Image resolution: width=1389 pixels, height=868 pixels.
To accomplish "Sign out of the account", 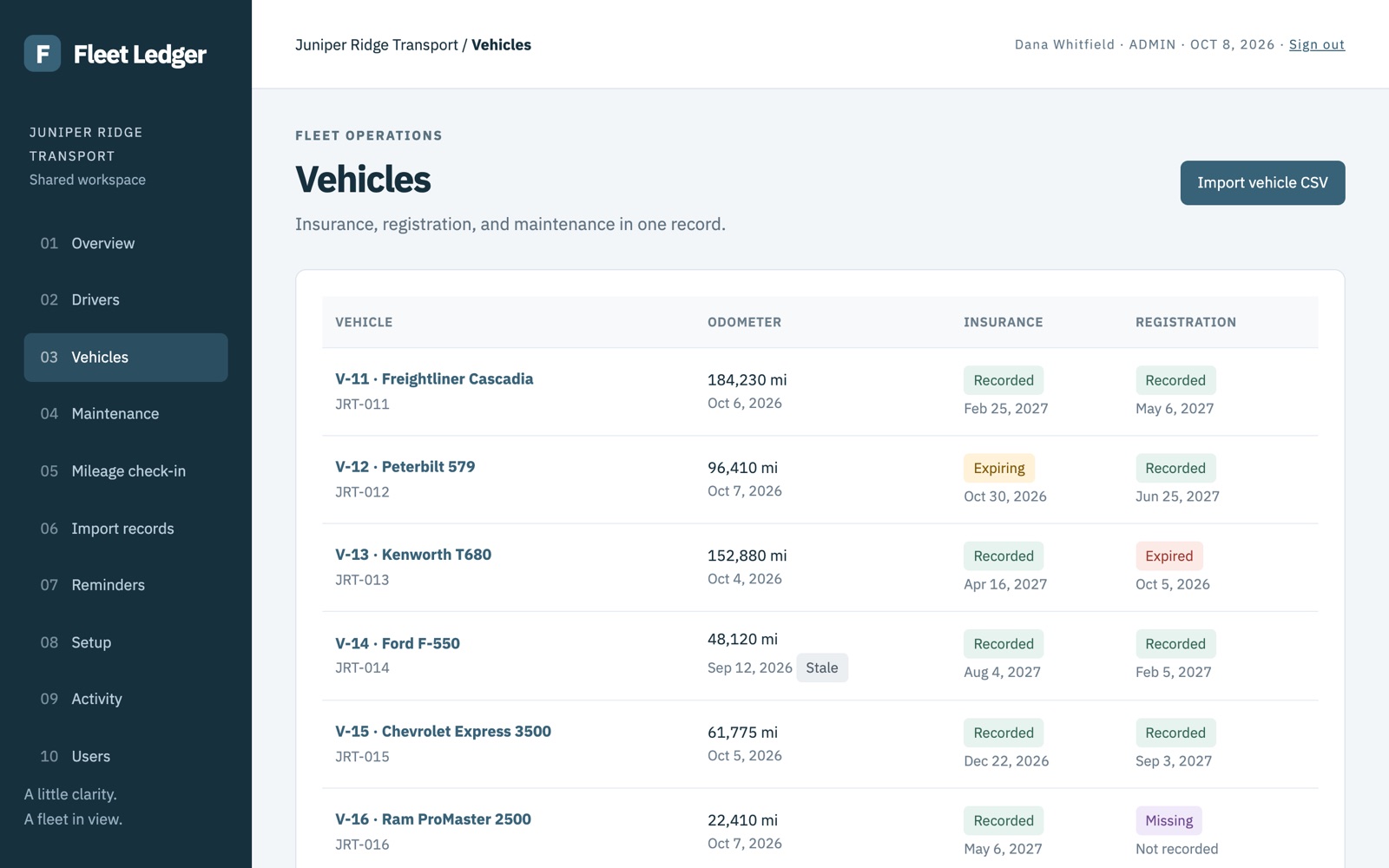I will [1316, 44].
